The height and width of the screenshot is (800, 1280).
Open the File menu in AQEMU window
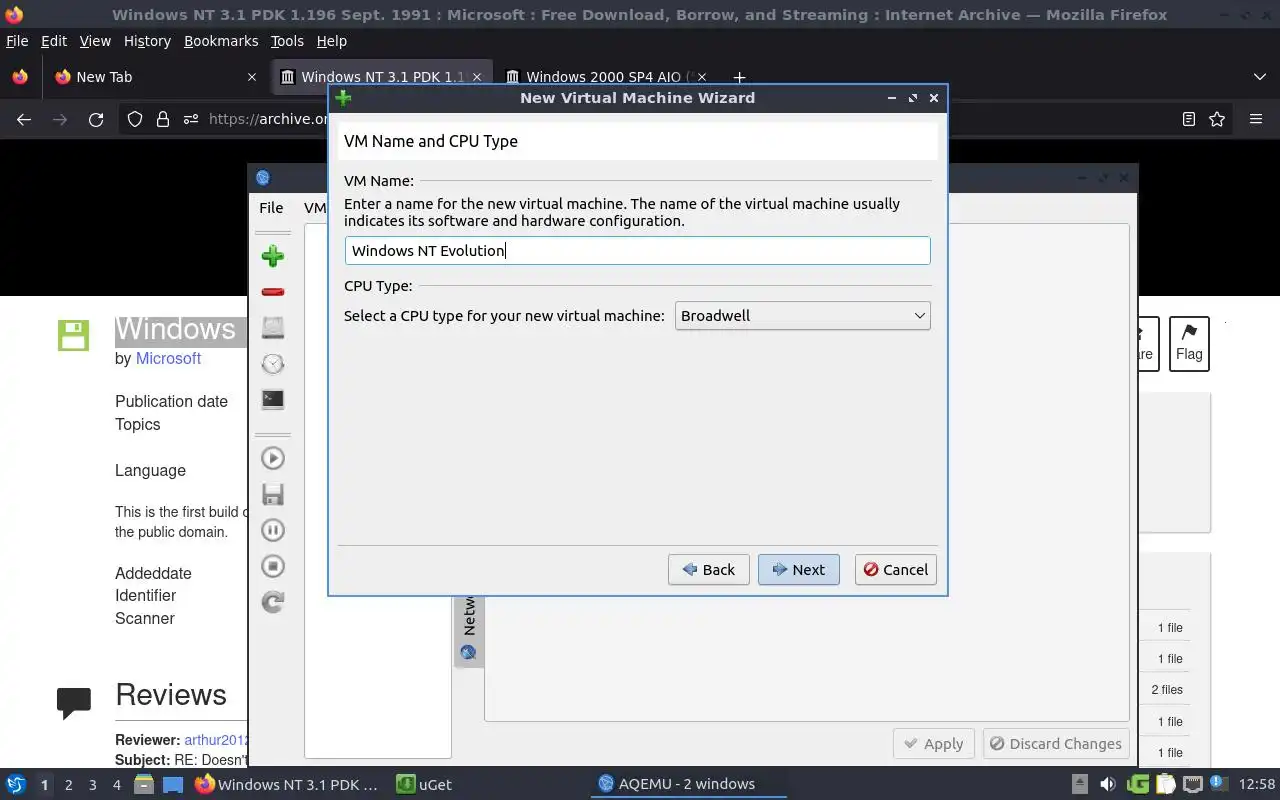tap(271, 208)
